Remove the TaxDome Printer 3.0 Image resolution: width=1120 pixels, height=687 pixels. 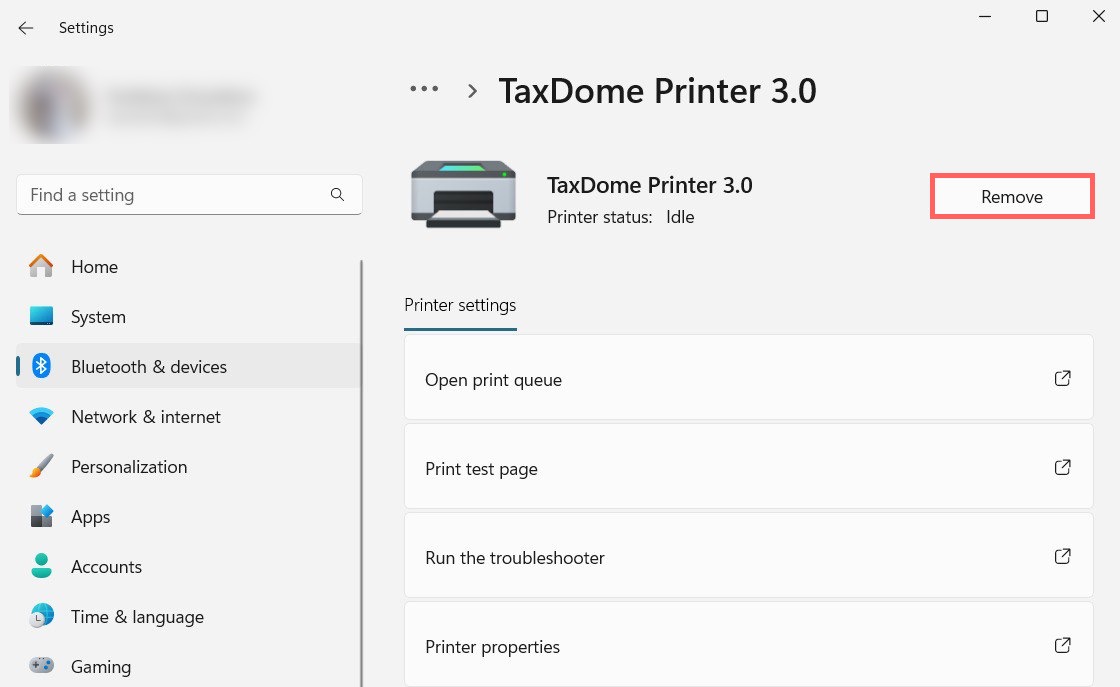pos(1011,197)
